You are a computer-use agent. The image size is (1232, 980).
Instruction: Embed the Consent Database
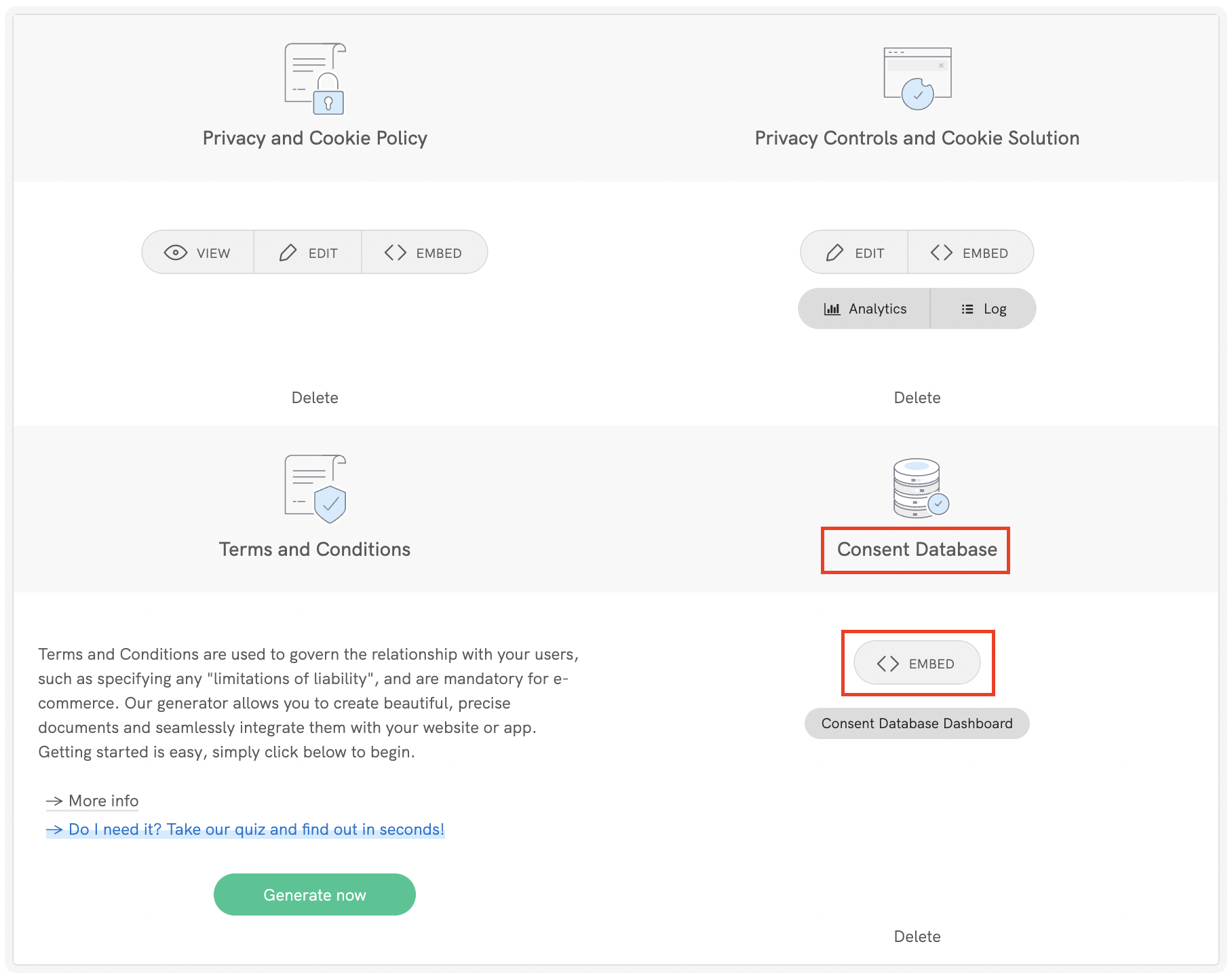[x=917, y=663]
